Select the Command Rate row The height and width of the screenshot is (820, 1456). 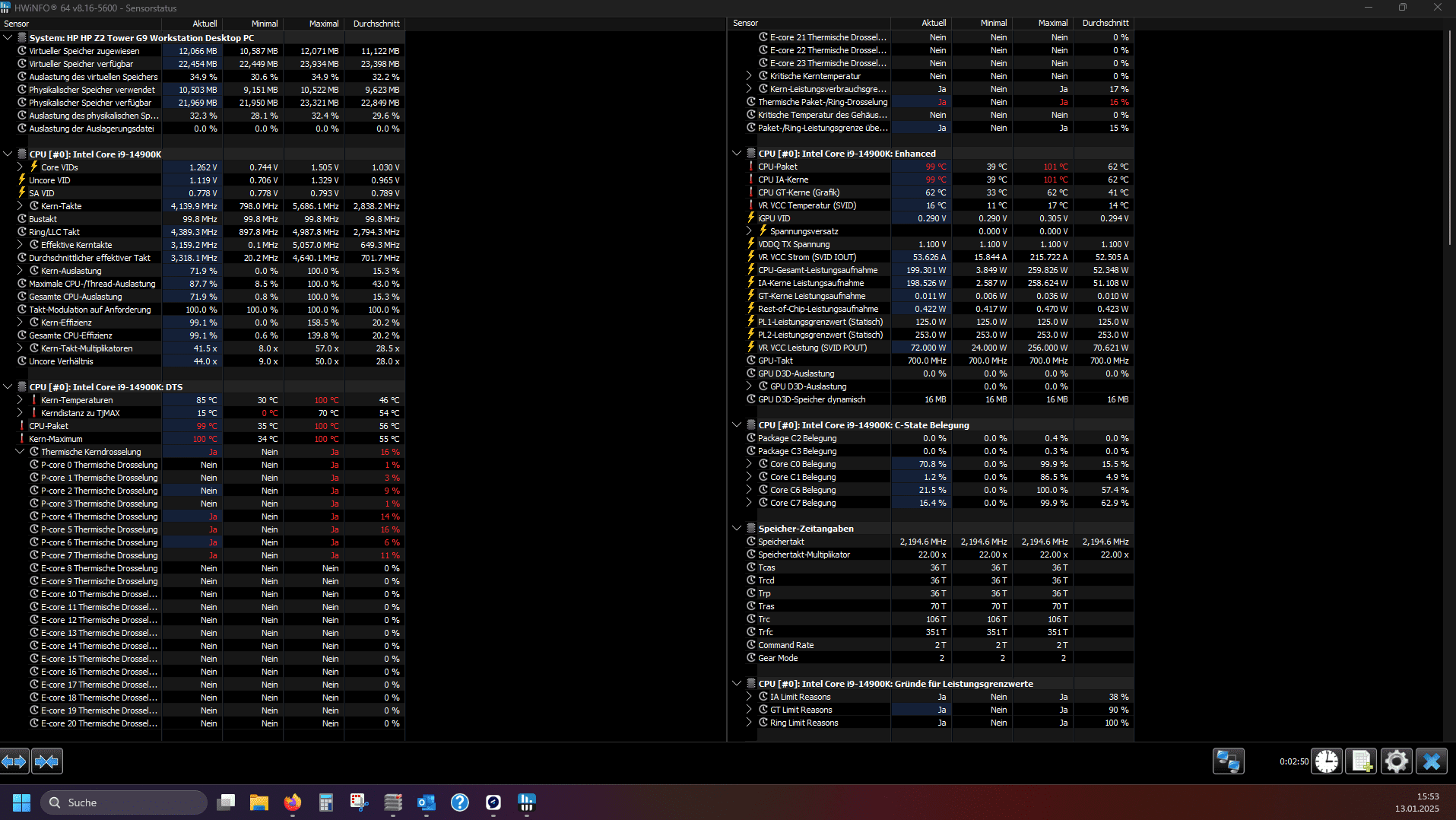(931, 645)
